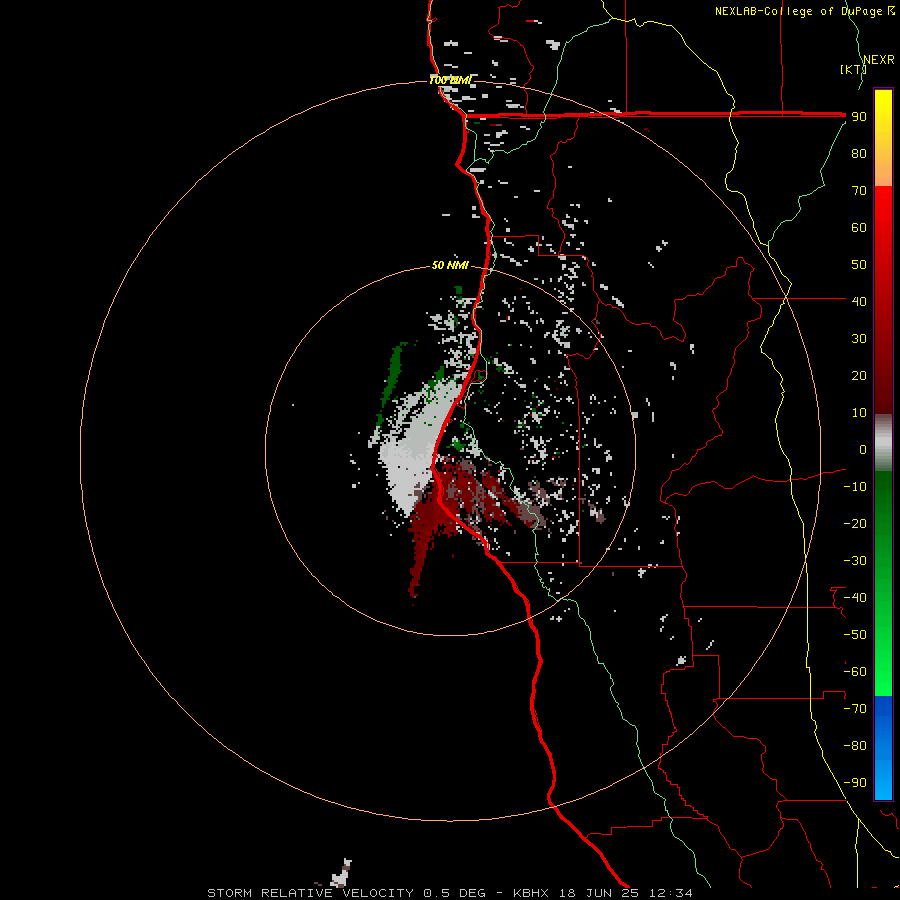Click the -50 value on velocity scale
The width and height of the screenshot is (900, 900).
tap(855, 635)
